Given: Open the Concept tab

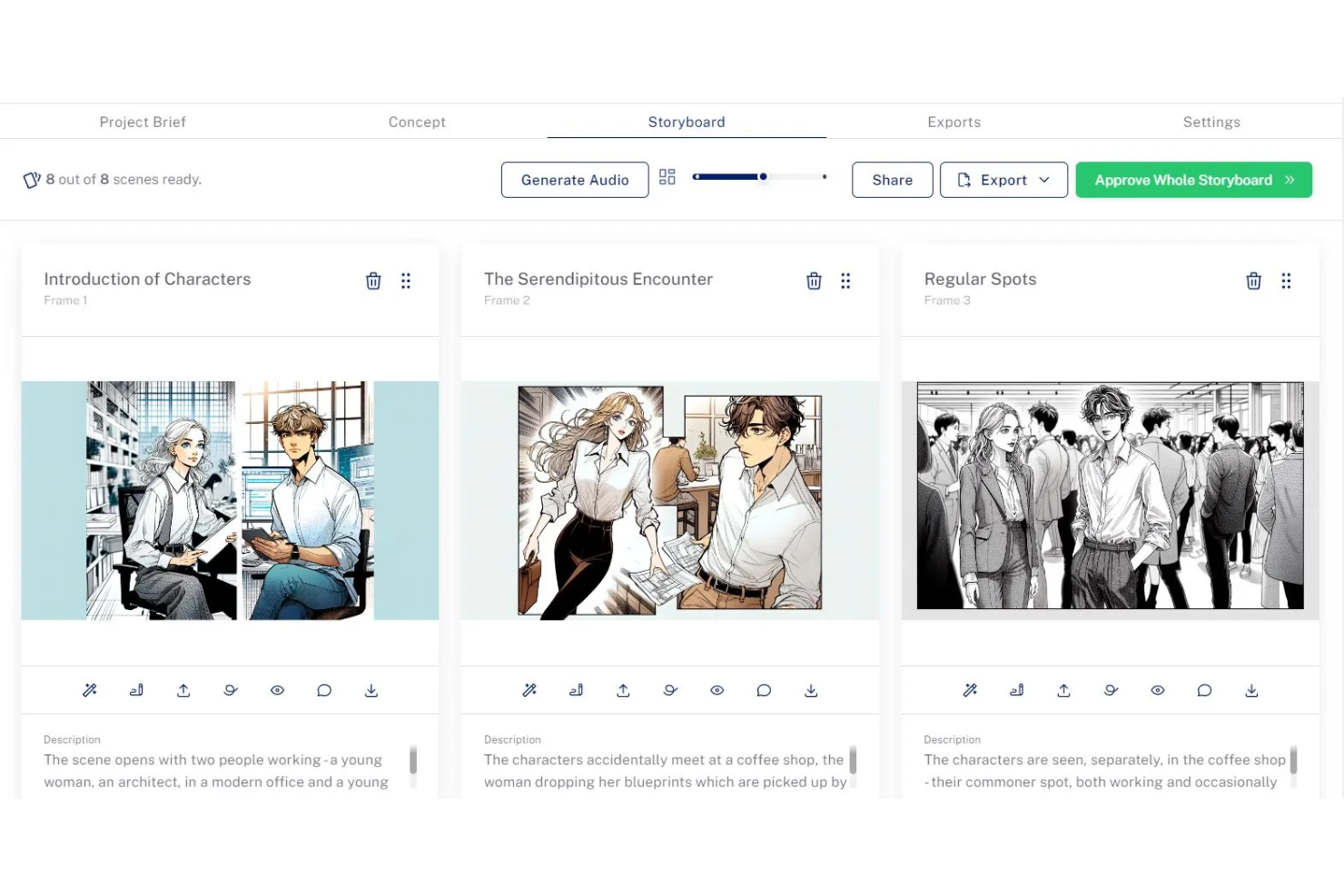Looking at the screenshot, I should tap(417, 122).
